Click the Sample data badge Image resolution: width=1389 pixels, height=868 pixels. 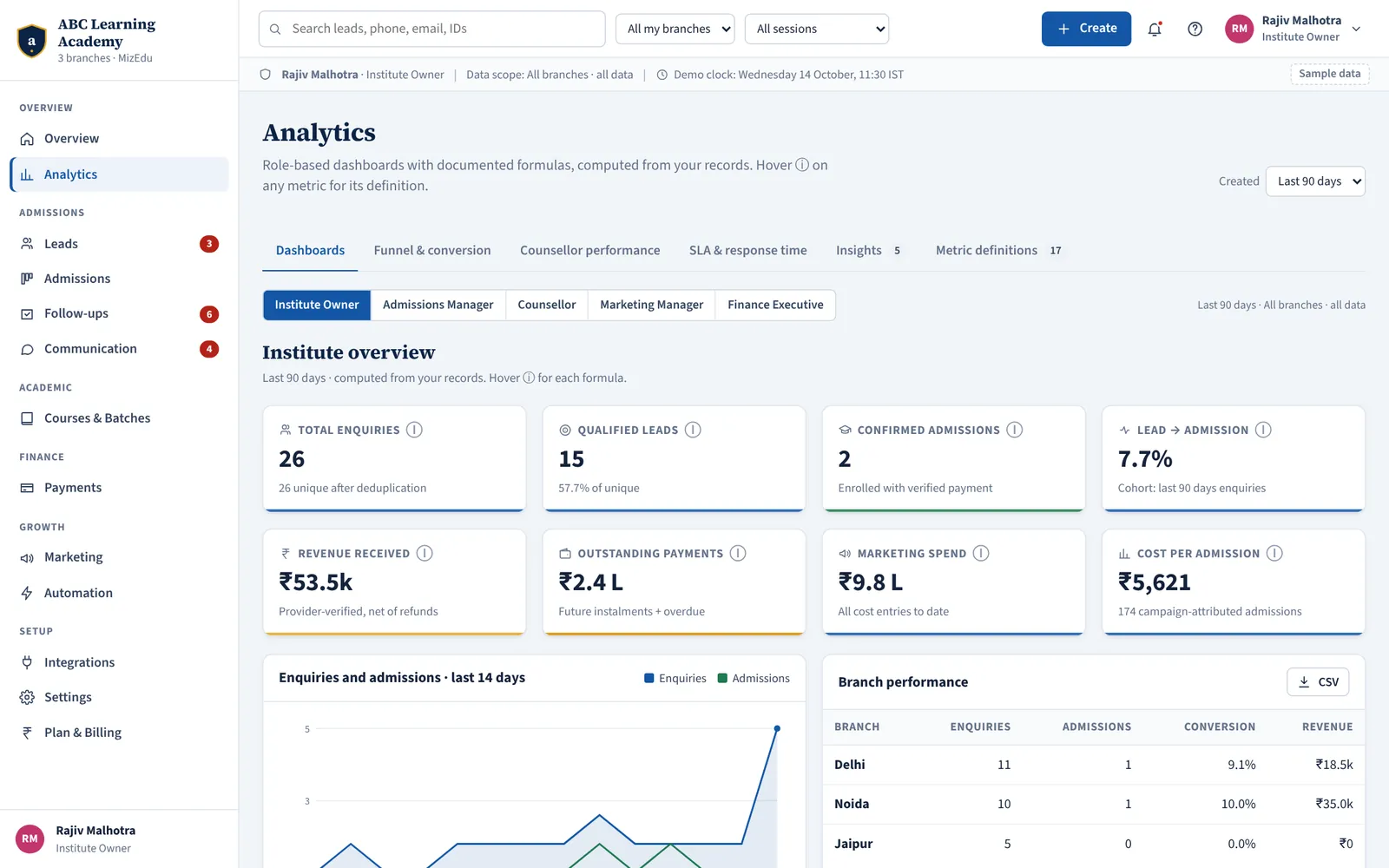pos(1330,74)
